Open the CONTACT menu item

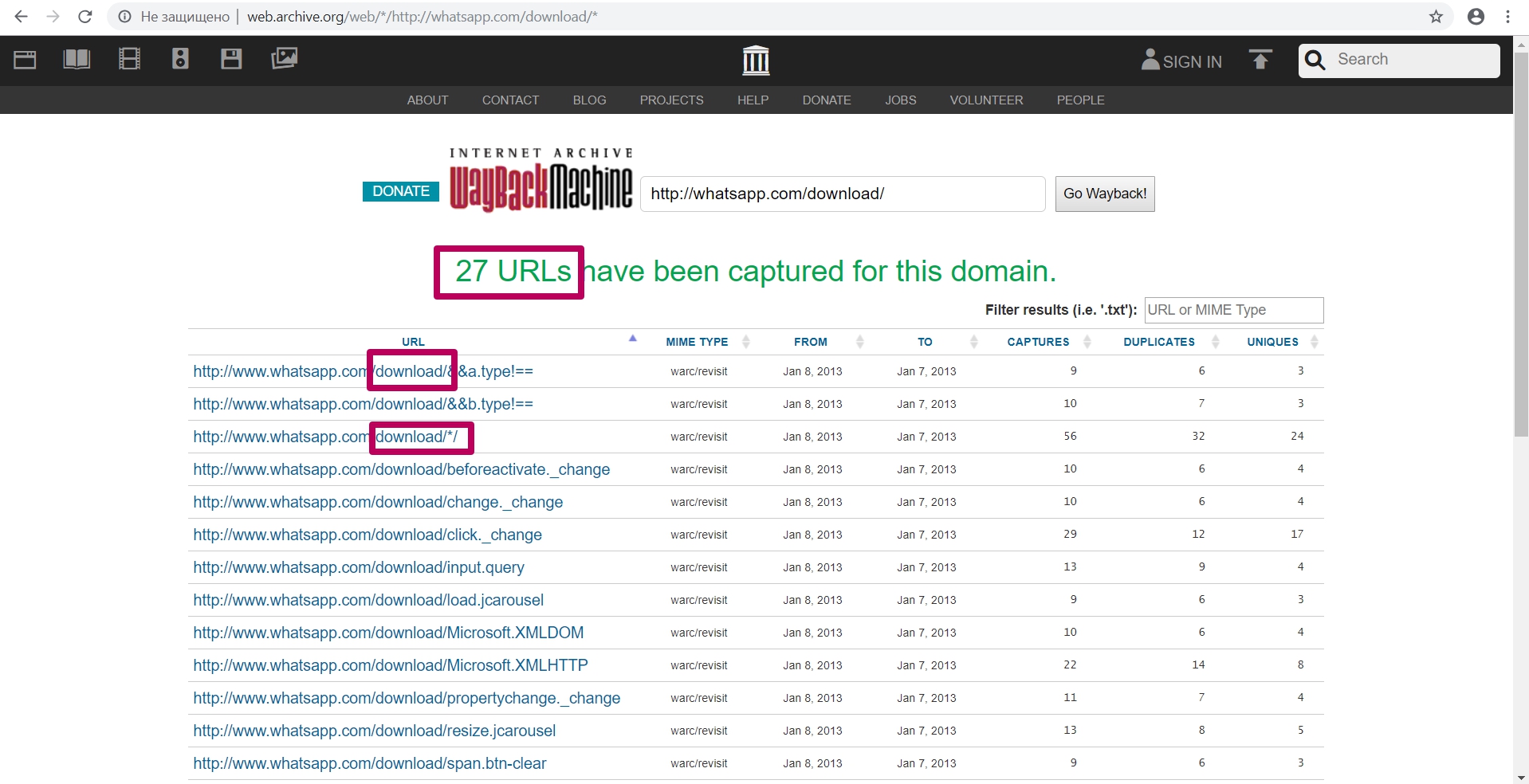(510, 100)
